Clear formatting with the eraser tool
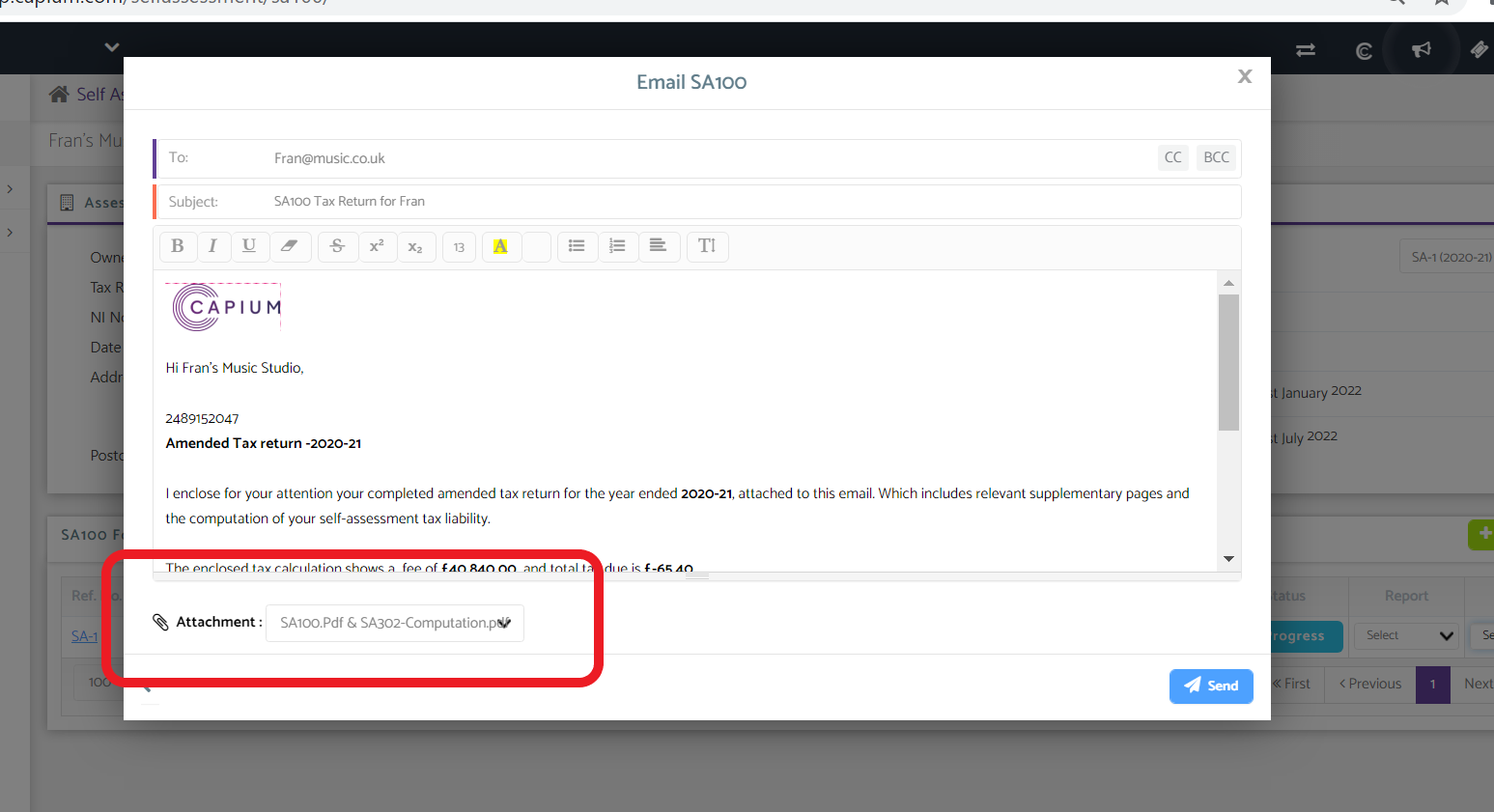This screenshot has height=812, width=1494. 290,246
